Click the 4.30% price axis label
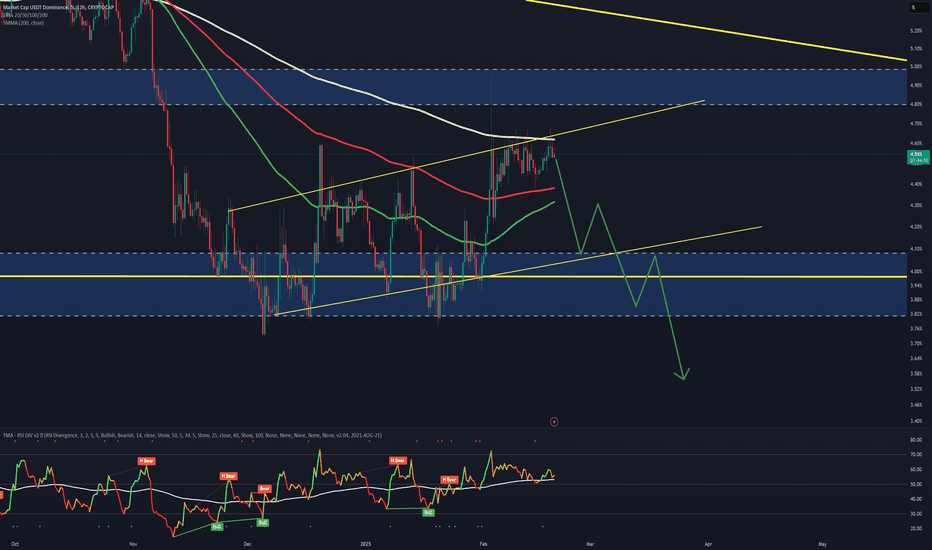Image resolution: width=932 pixels, height=550 pixels. [916, 205]
